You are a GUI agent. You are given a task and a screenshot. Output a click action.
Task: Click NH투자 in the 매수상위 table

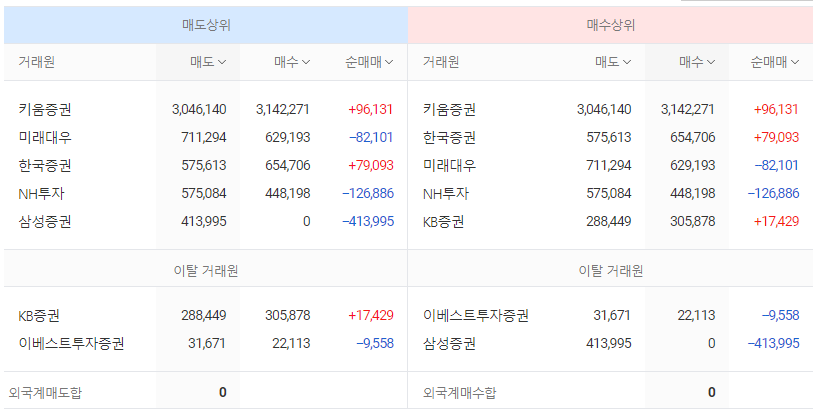click(x=446, y=194)
